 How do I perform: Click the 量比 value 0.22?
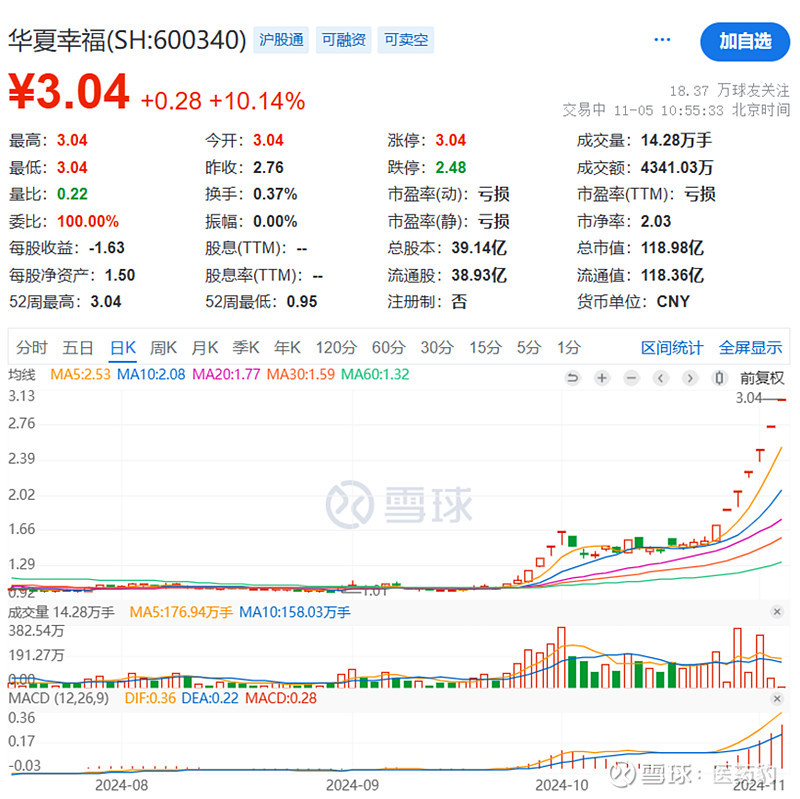72,194
